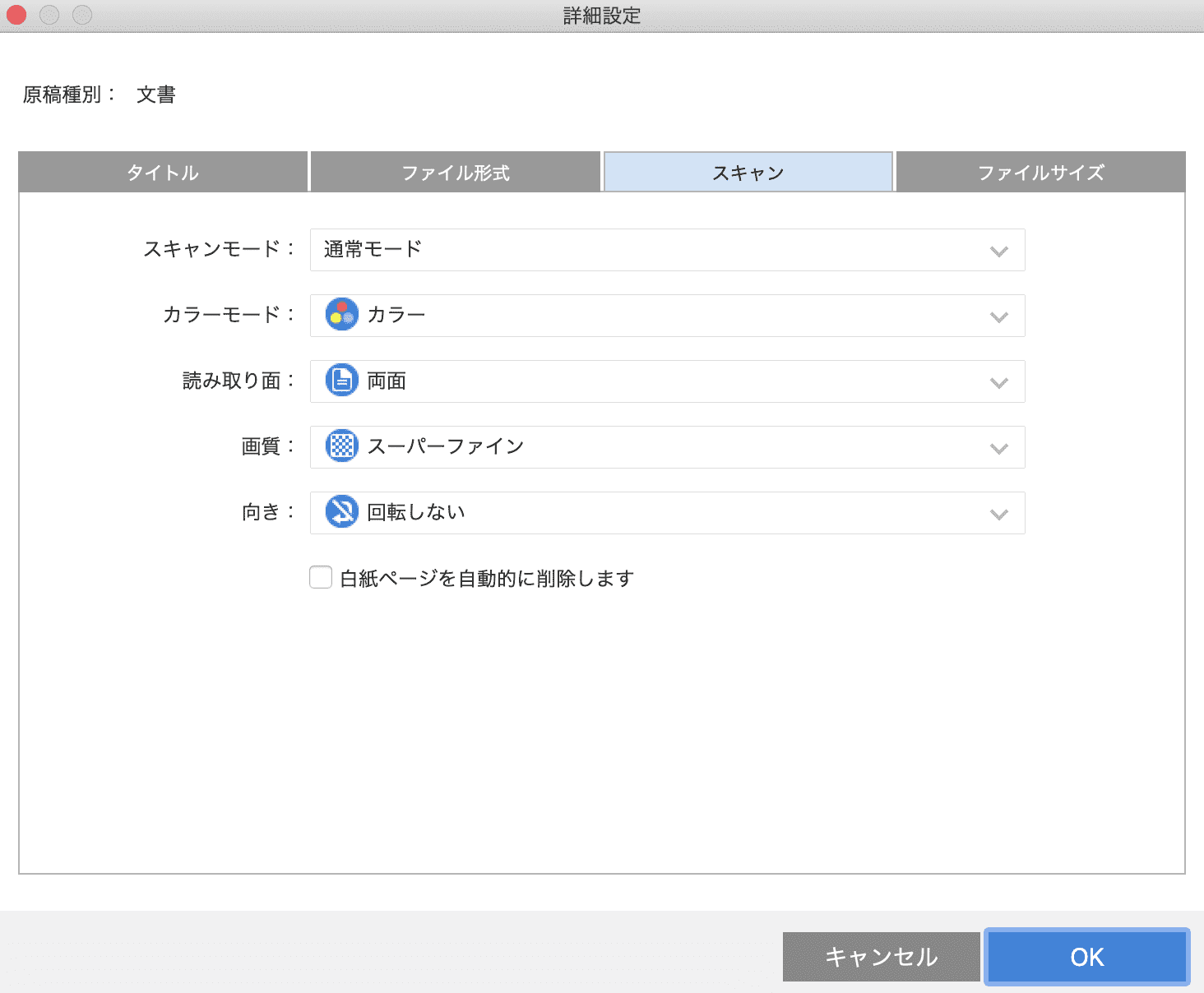Click the 文書 document type text
The height and width of the screenshot is (993, 1204).
click(x=156, y=95)
